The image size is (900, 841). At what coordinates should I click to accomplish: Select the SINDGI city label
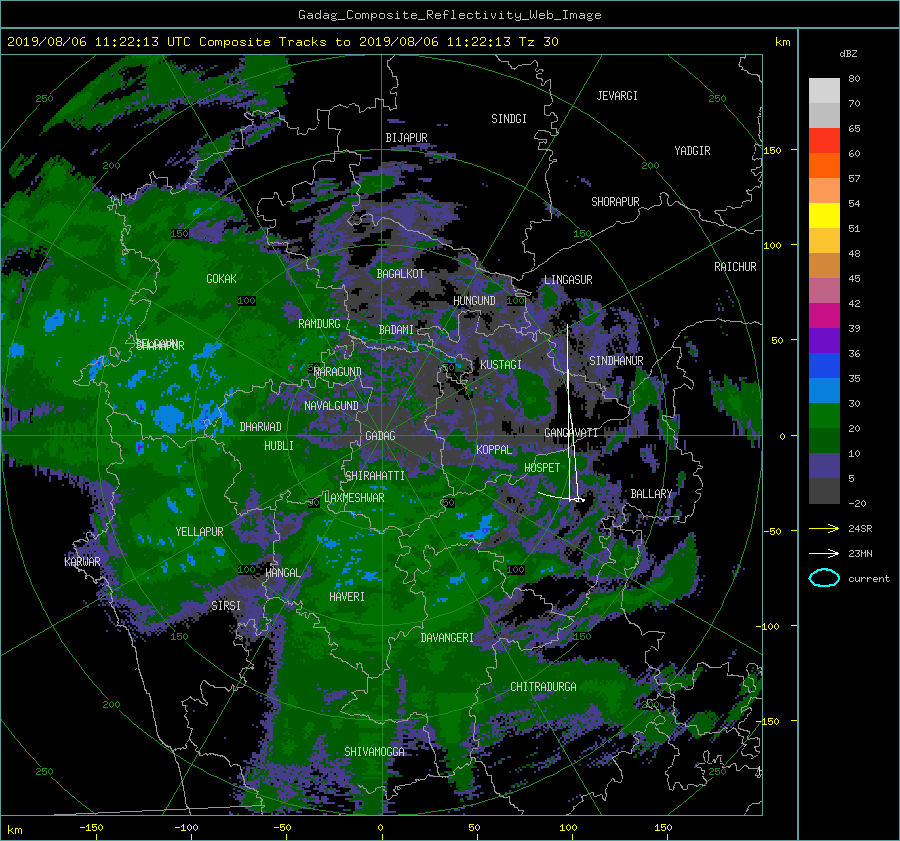click(x=509, y=118)
